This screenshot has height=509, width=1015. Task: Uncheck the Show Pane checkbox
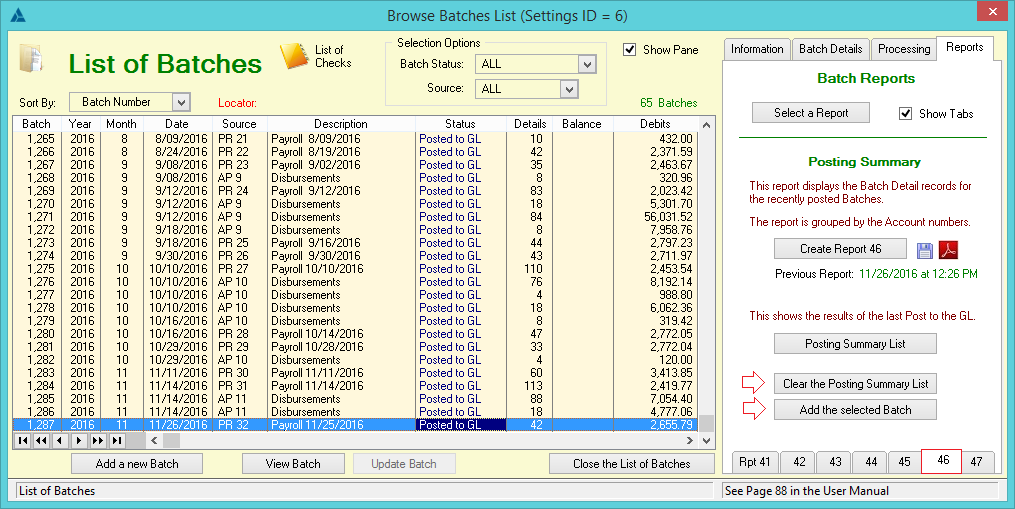tap(629, 50)
